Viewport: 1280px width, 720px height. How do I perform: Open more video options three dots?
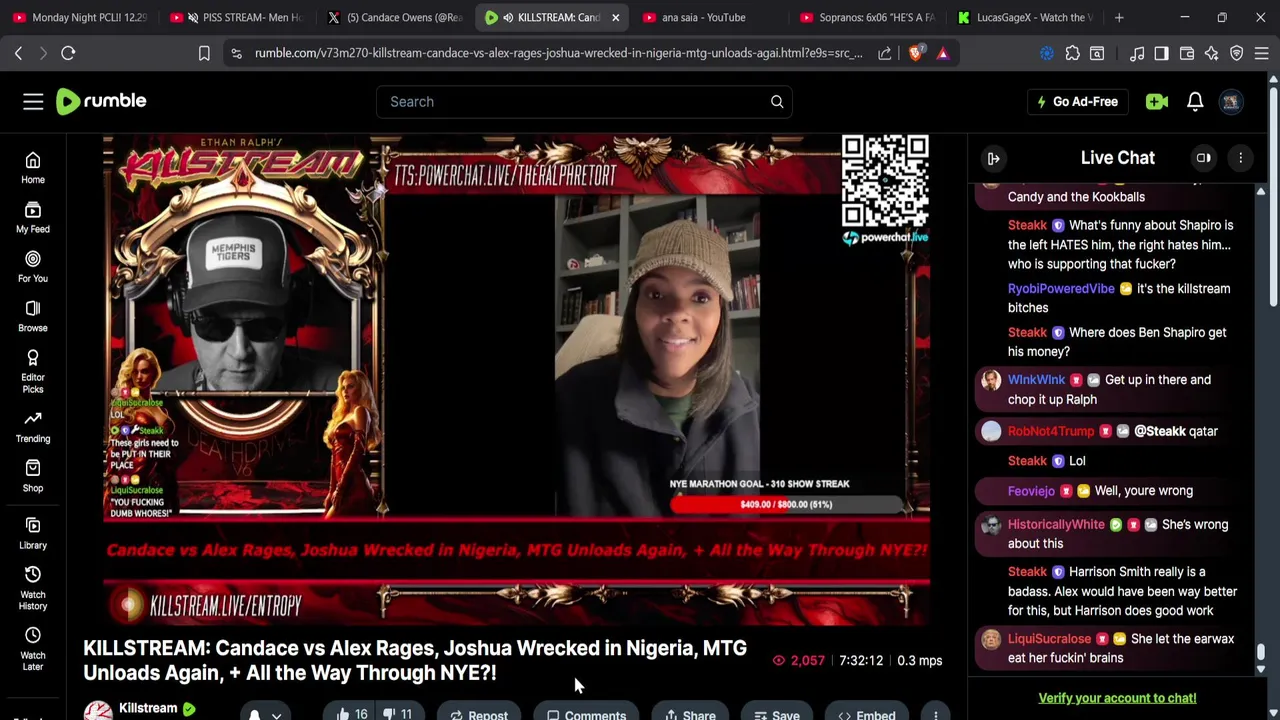[936, 714]
